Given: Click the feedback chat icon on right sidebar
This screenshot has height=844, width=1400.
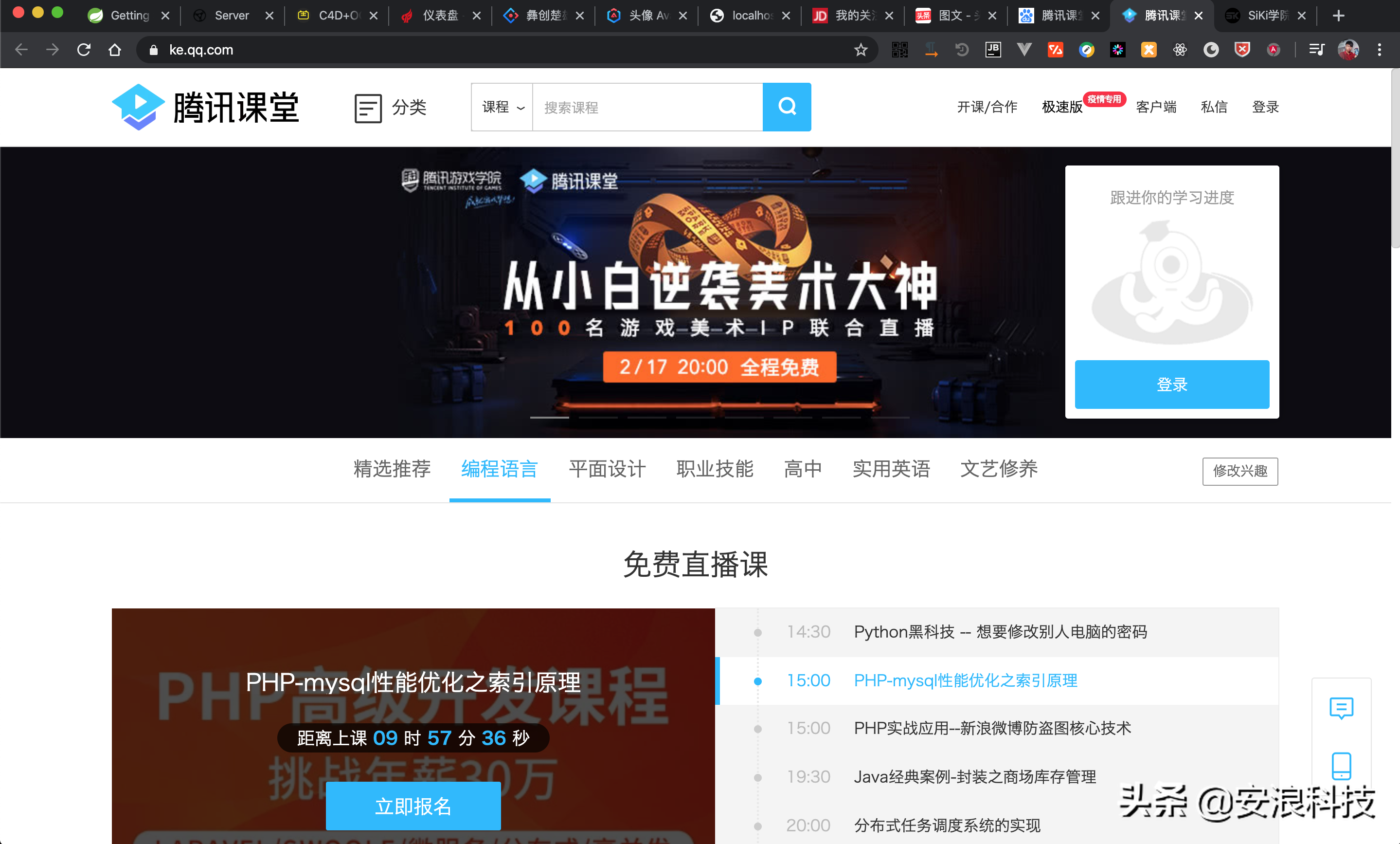Looking at the screenshot, I should pyautogui.click(x=1341, y=708).
